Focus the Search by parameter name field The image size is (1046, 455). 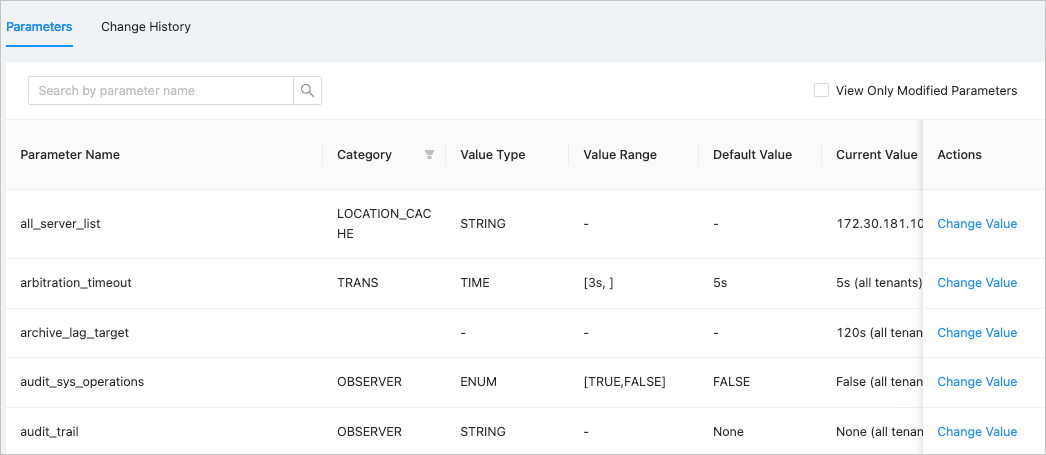point(160,91)
